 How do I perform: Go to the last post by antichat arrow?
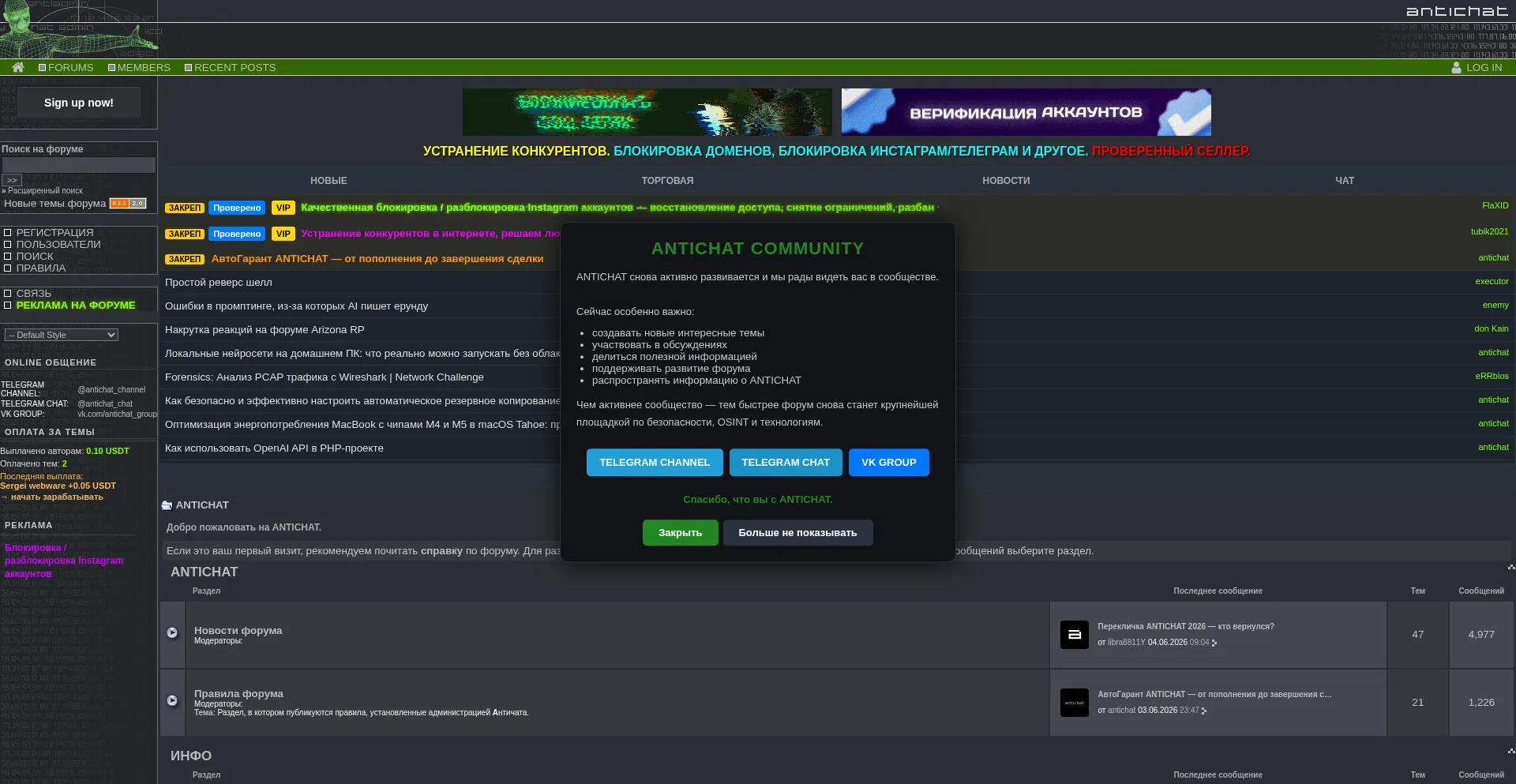click(x=1204, y=711)
